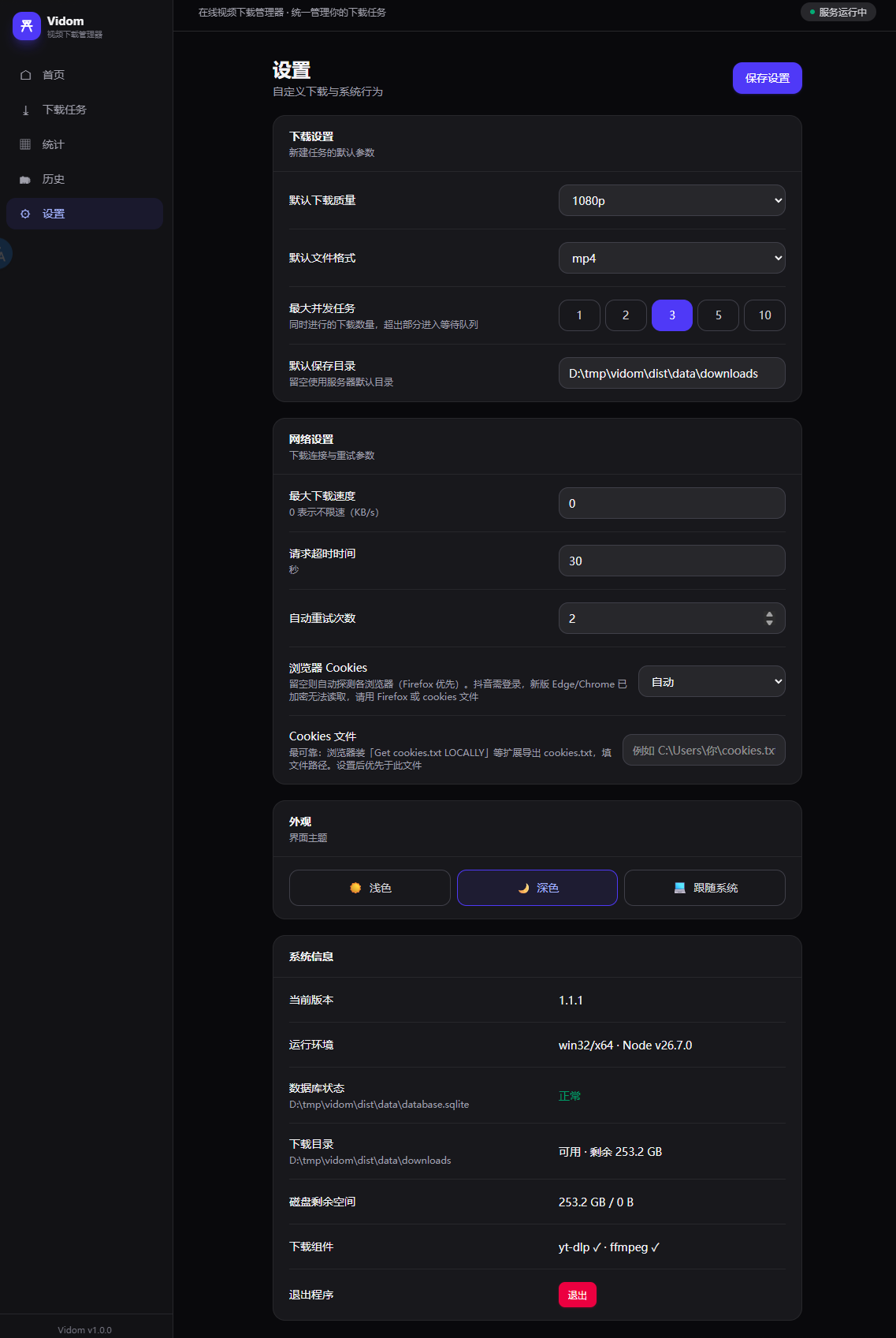Click the history icon beside 历史
The height and width of the screenshot is (1338, 896).
25,179
